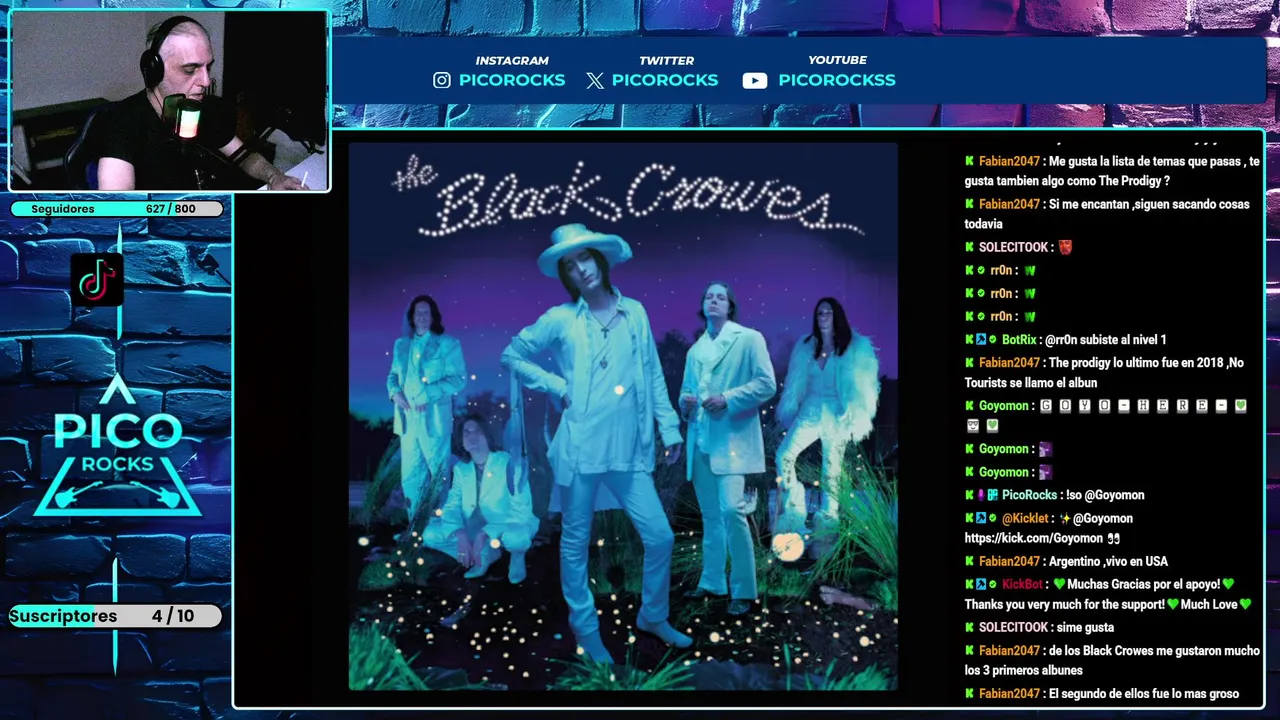Open the TikTok icon on sidebar
1280x720 pixels.
click(97, 280)
